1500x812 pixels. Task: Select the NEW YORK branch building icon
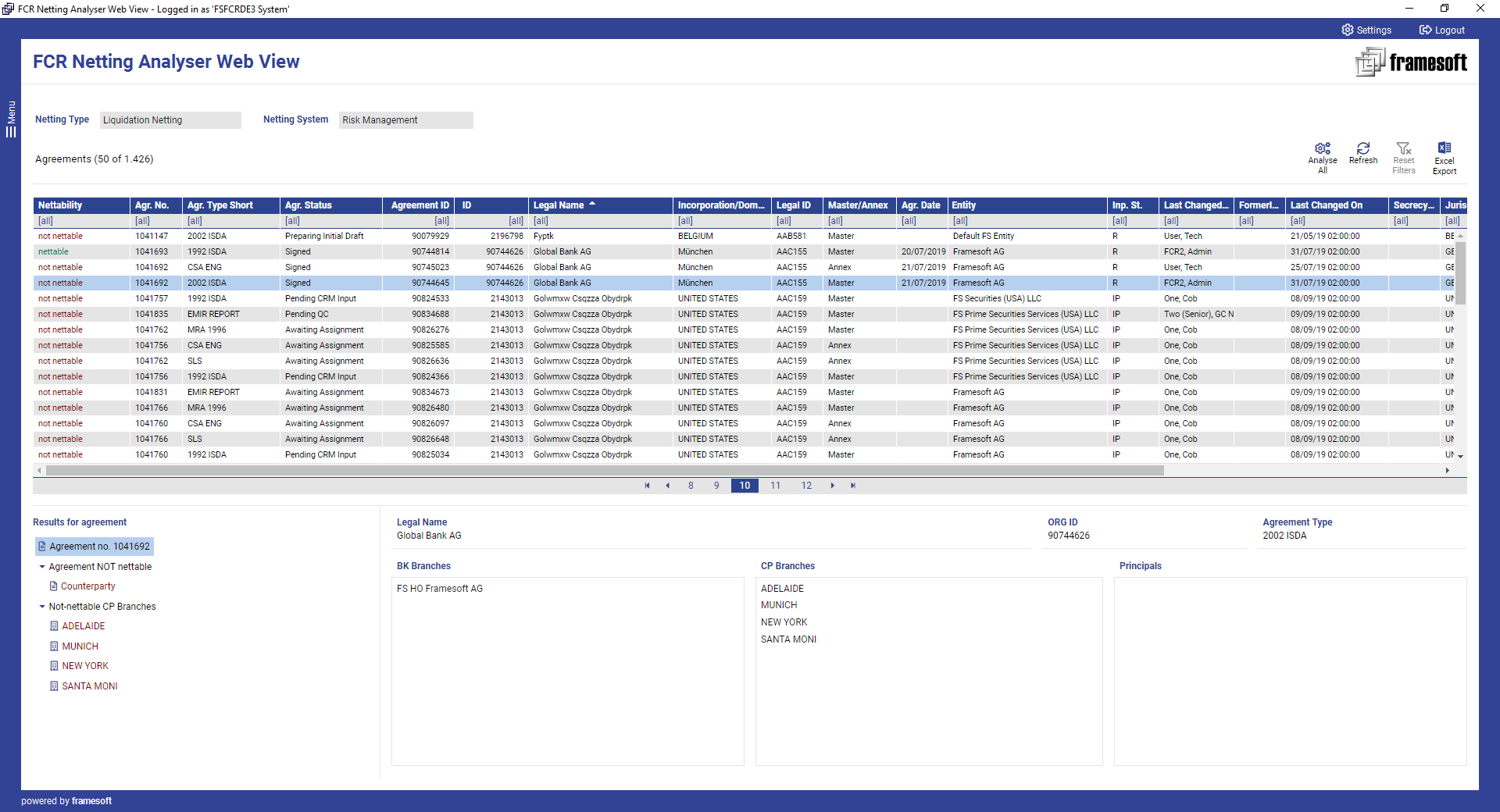54,666
